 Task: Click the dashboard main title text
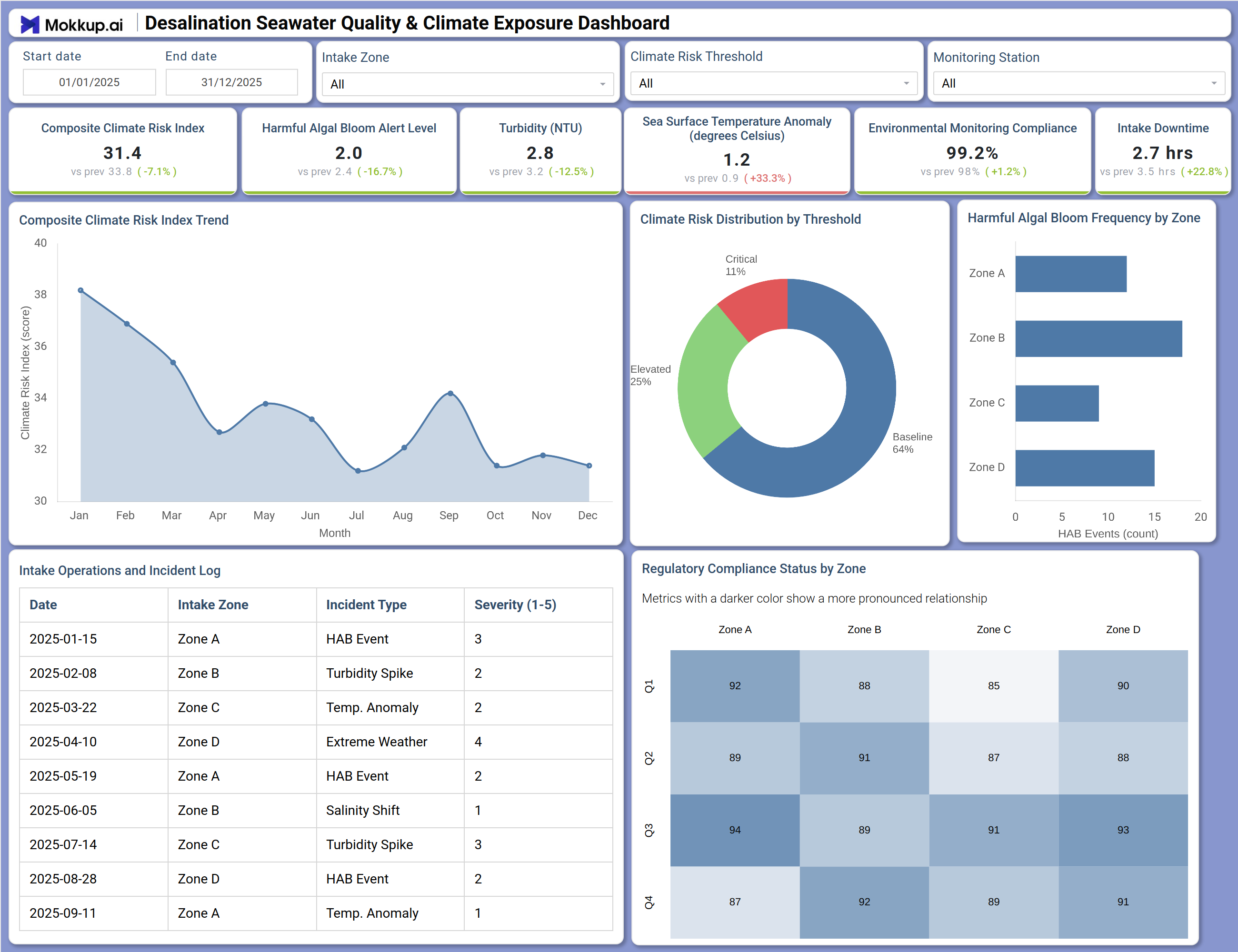click(x=407, y=23)
